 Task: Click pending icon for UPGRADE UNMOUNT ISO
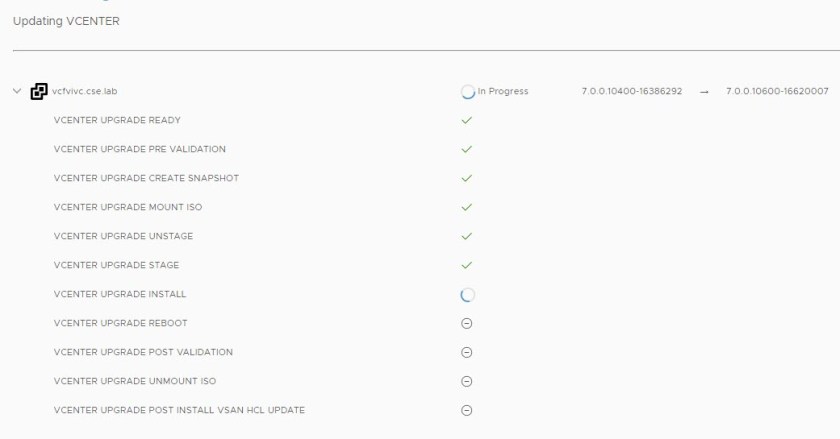[x=466, y=381]
